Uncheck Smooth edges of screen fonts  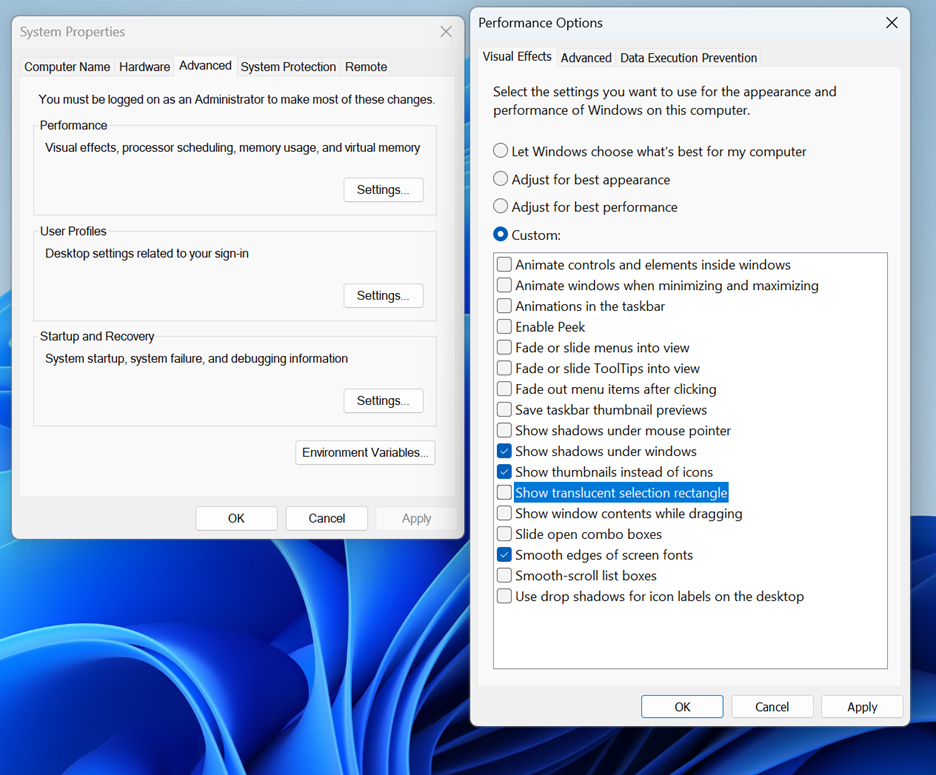(504, 555)
